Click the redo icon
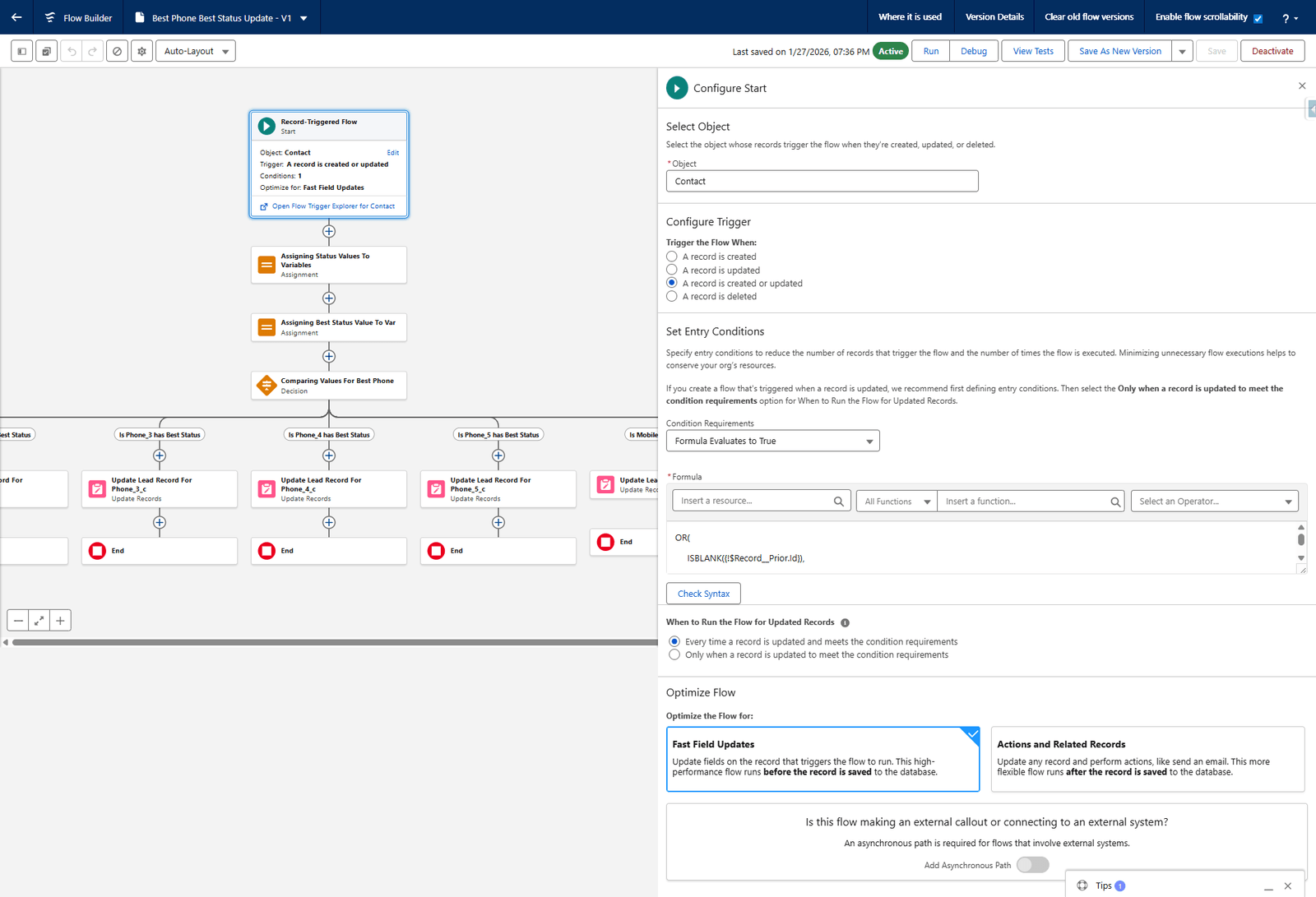Viewport: 1316px width, 897px height. click(92, 51)
